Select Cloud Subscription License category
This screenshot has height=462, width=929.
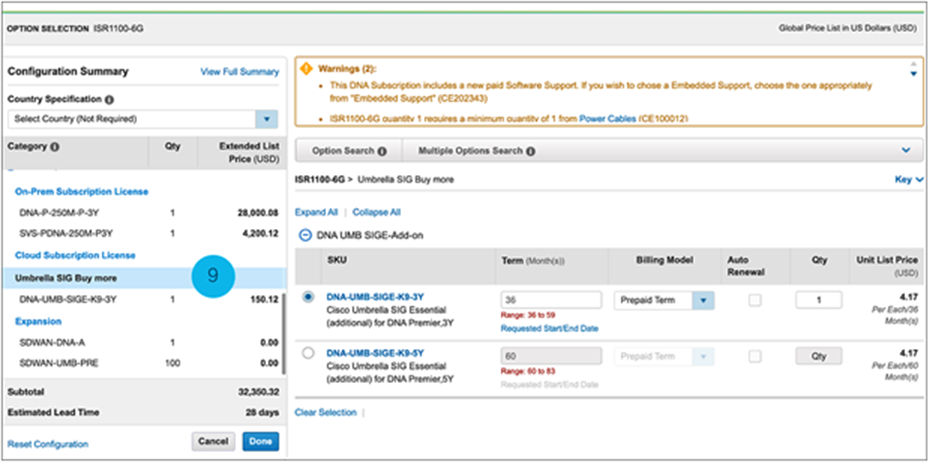coord(75,255)
